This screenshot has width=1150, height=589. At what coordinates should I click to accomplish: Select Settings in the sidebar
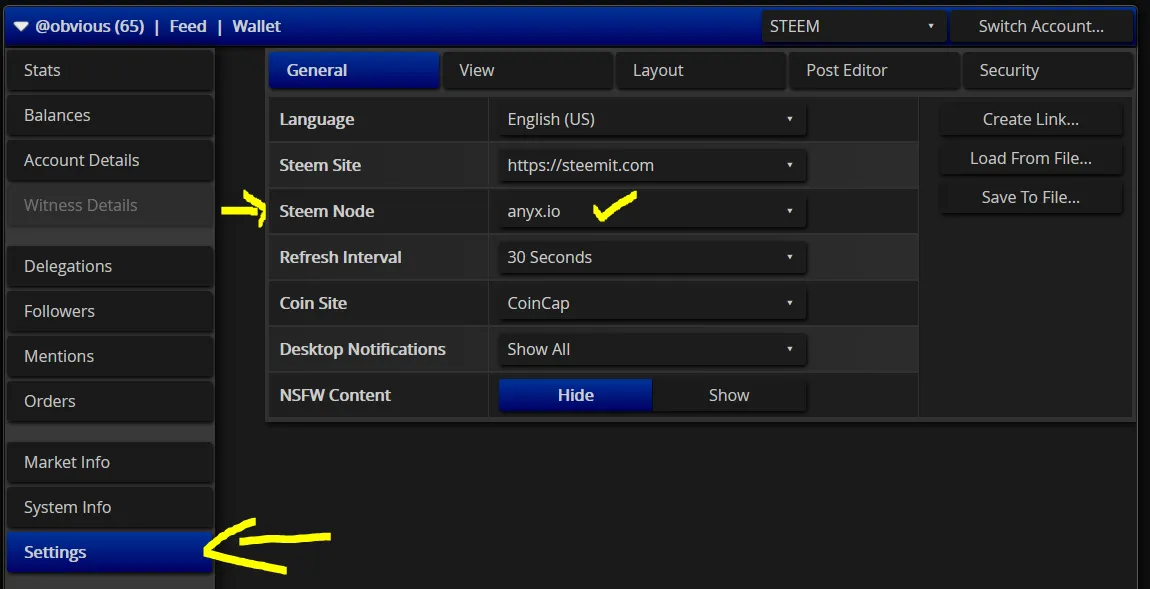[110, 552]
